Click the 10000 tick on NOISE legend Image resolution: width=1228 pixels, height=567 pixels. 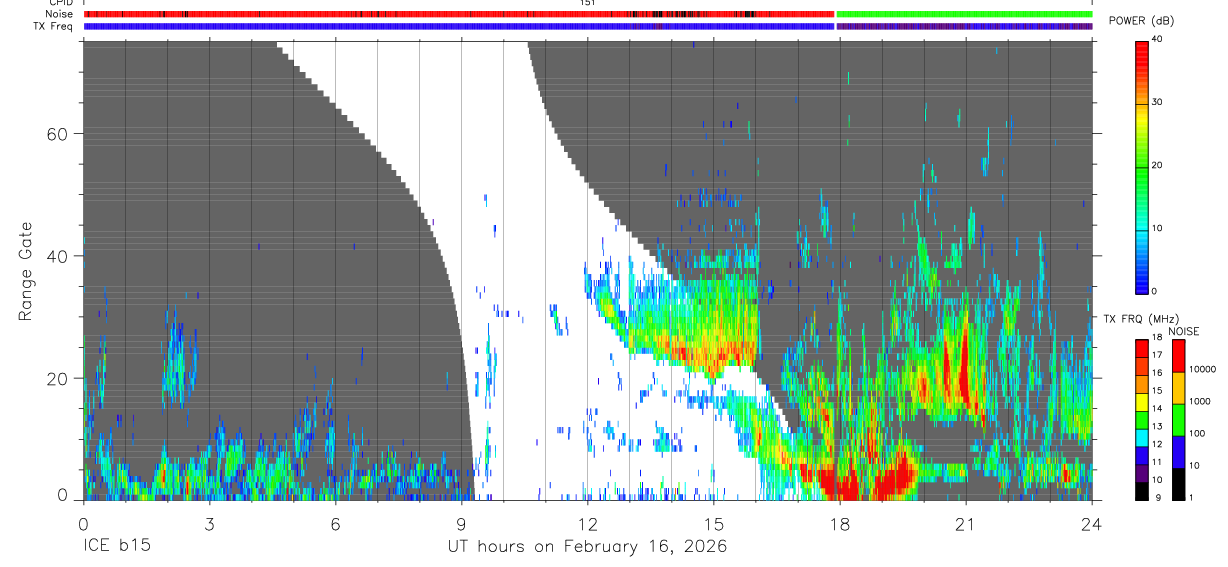click(1204, 369)
